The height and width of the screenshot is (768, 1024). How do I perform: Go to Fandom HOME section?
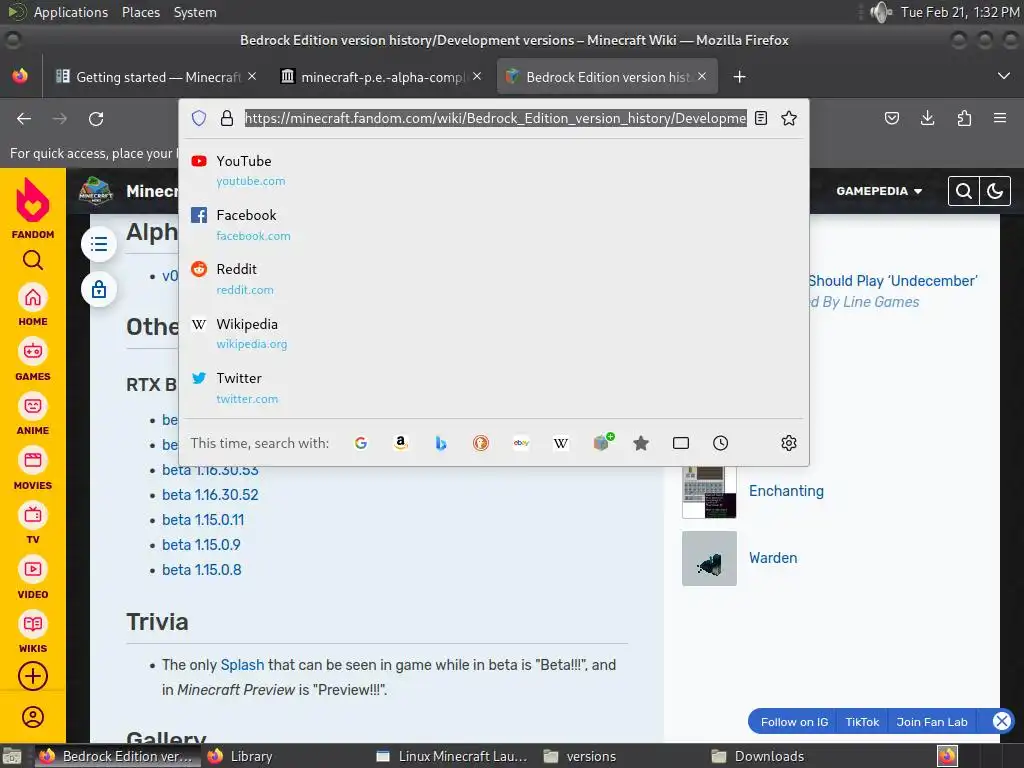(33, 305)
